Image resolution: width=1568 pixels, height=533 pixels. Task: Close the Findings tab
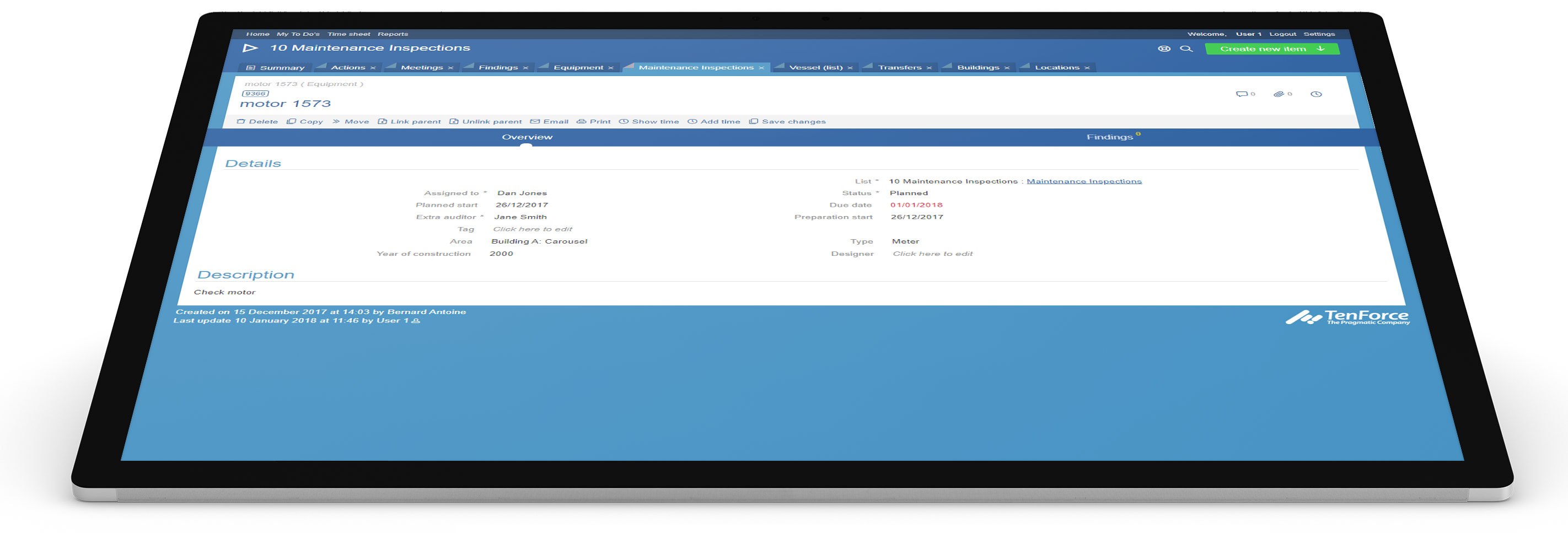point(525,68)
